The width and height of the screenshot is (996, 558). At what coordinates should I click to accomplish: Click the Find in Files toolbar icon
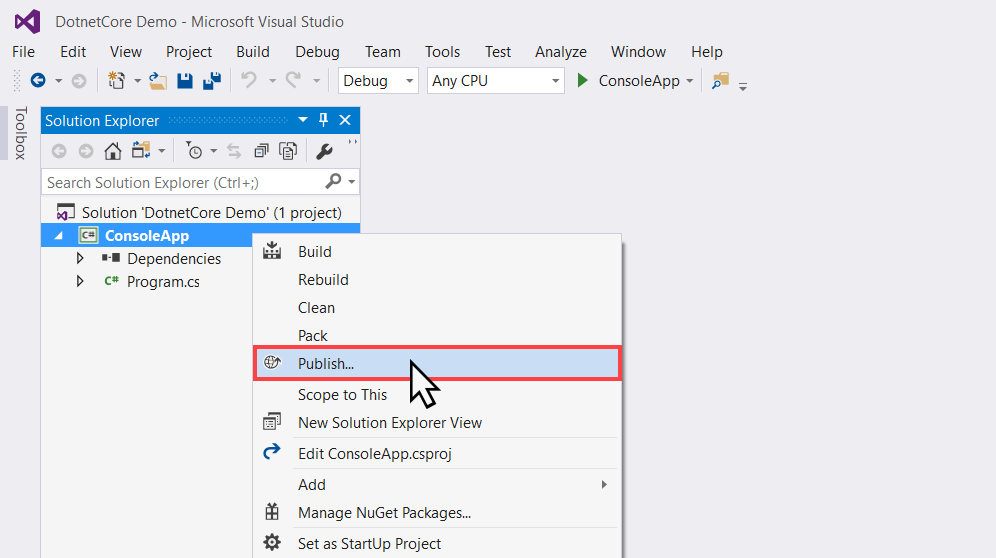coord(720,81)
